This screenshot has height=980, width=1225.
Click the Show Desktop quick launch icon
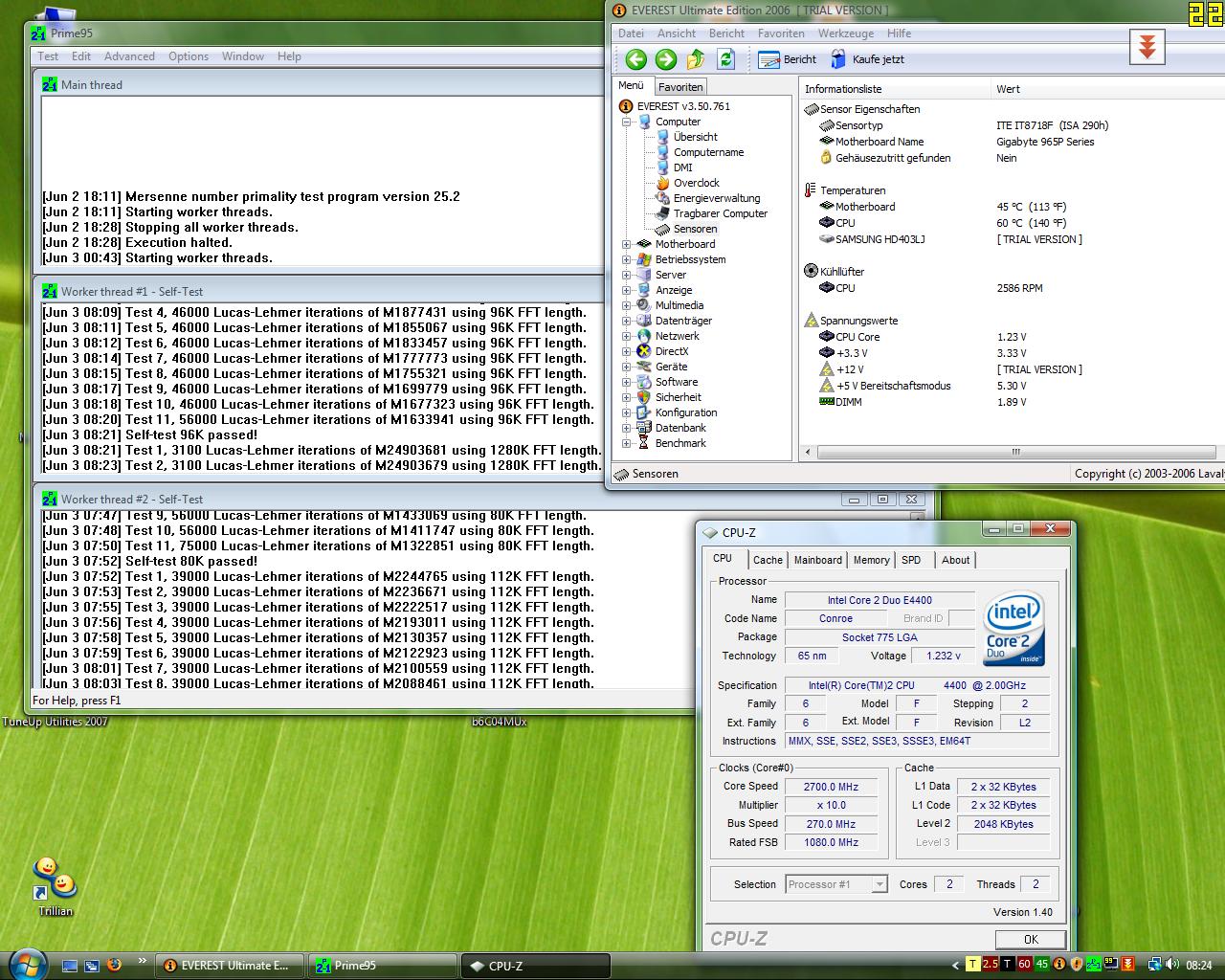tap(70, 966)
